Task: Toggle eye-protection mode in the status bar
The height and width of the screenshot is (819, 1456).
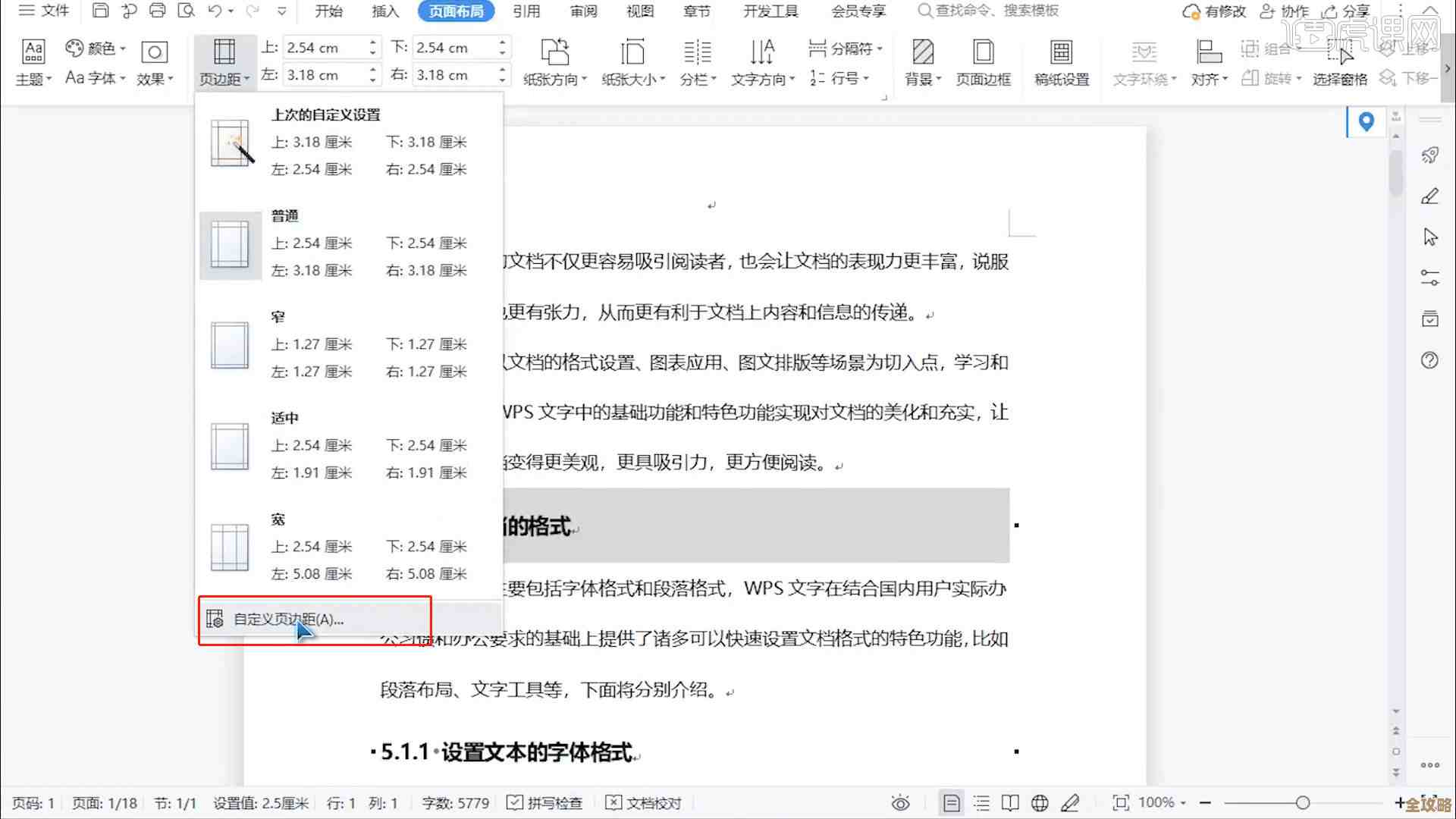Action: [x=900, y=802]
